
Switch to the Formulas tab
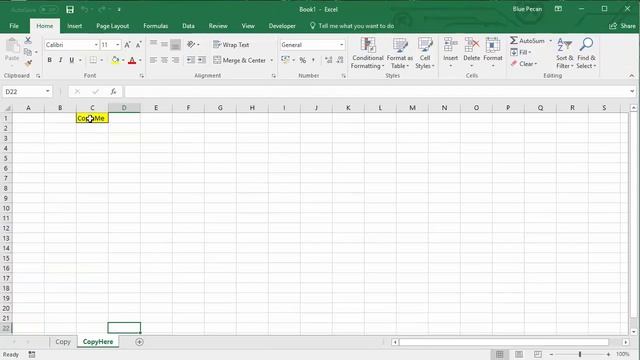pos(156,26)
